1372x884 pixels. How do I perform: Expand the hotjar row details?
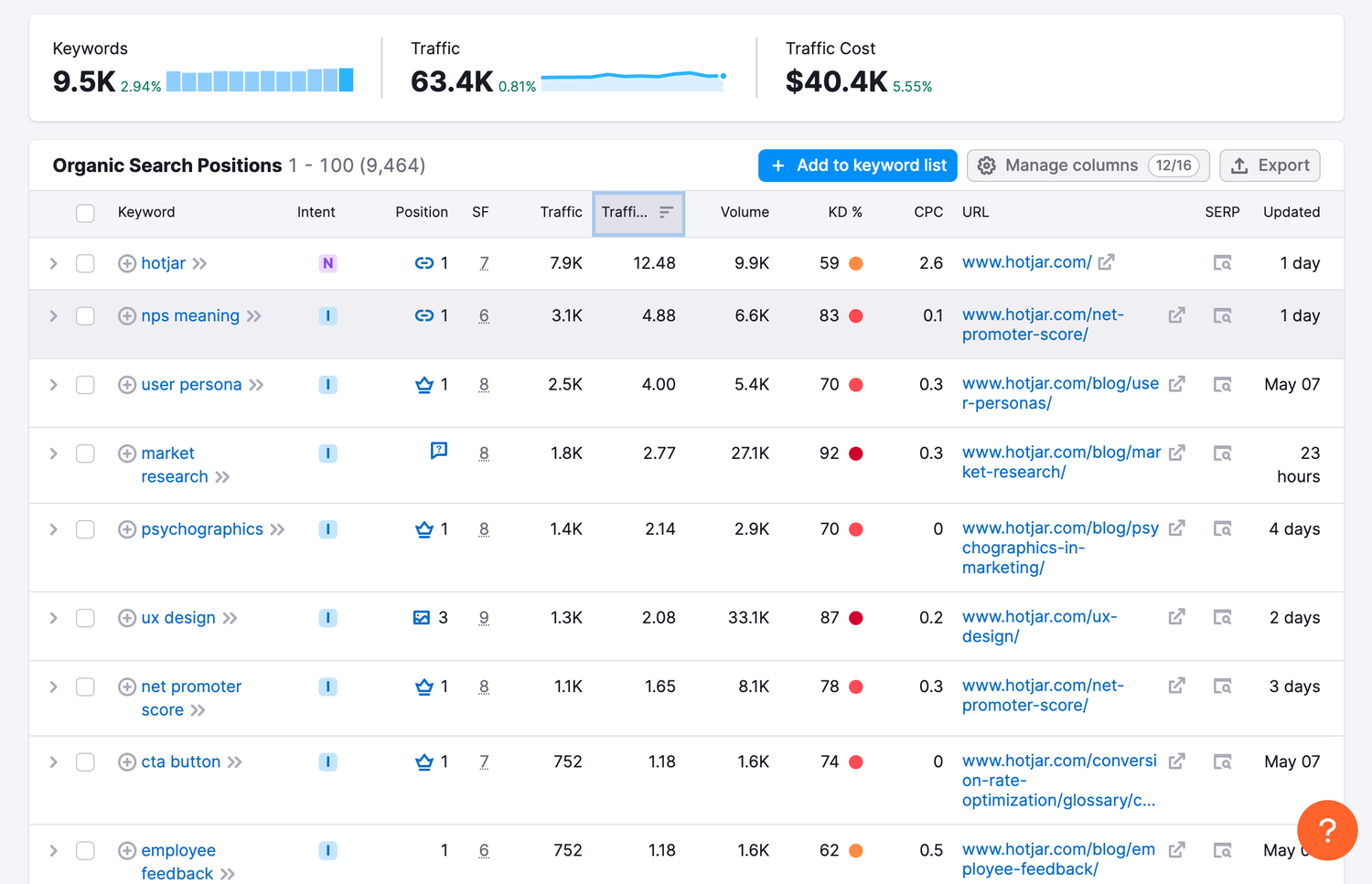[53, 263]
